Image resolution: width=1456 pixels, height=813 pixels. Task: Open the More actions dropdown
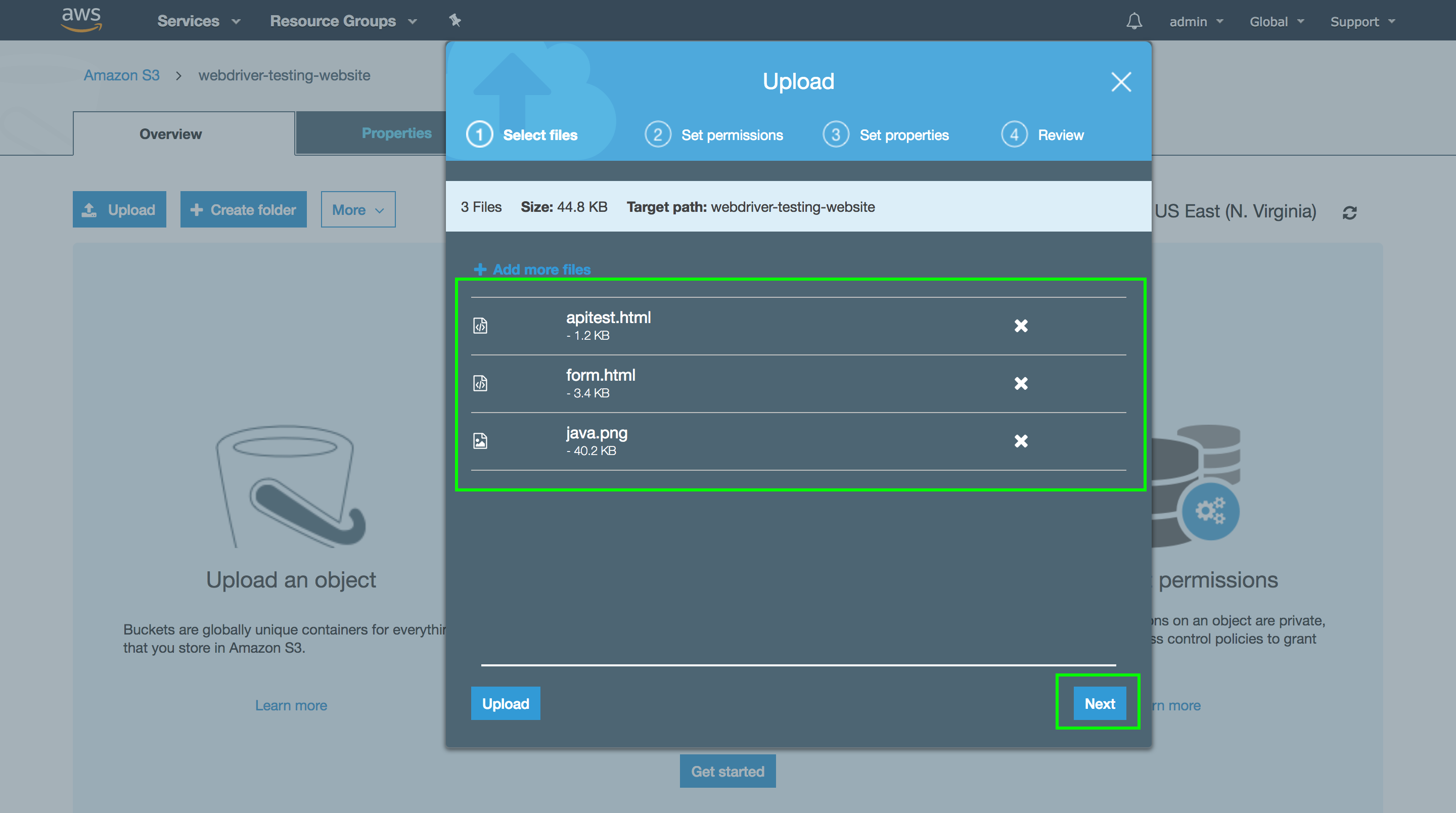[x=358, y=210]
